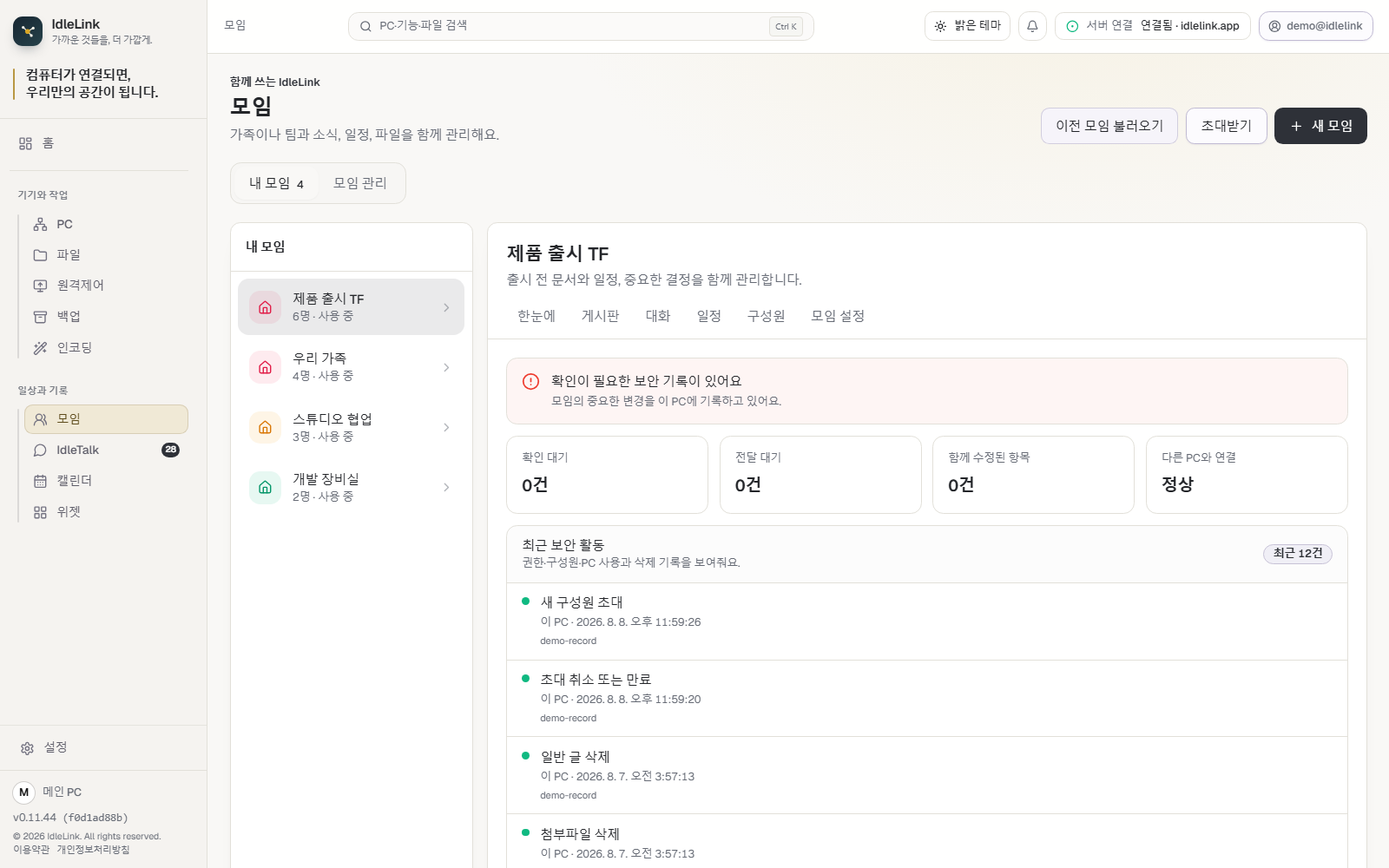Screen dimensions: 1389x868
Task: Open the 한눈에 overview tab
Action: tap(537, 316)
